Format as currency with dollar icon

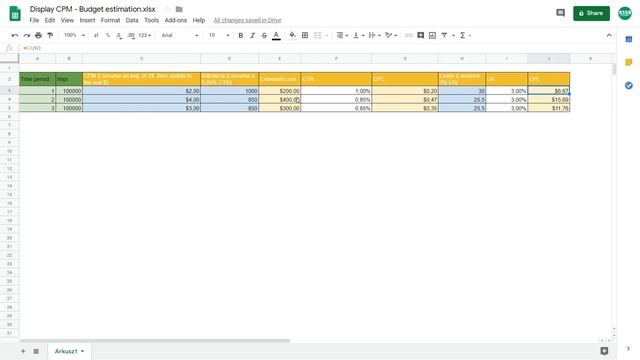point(96,36)
